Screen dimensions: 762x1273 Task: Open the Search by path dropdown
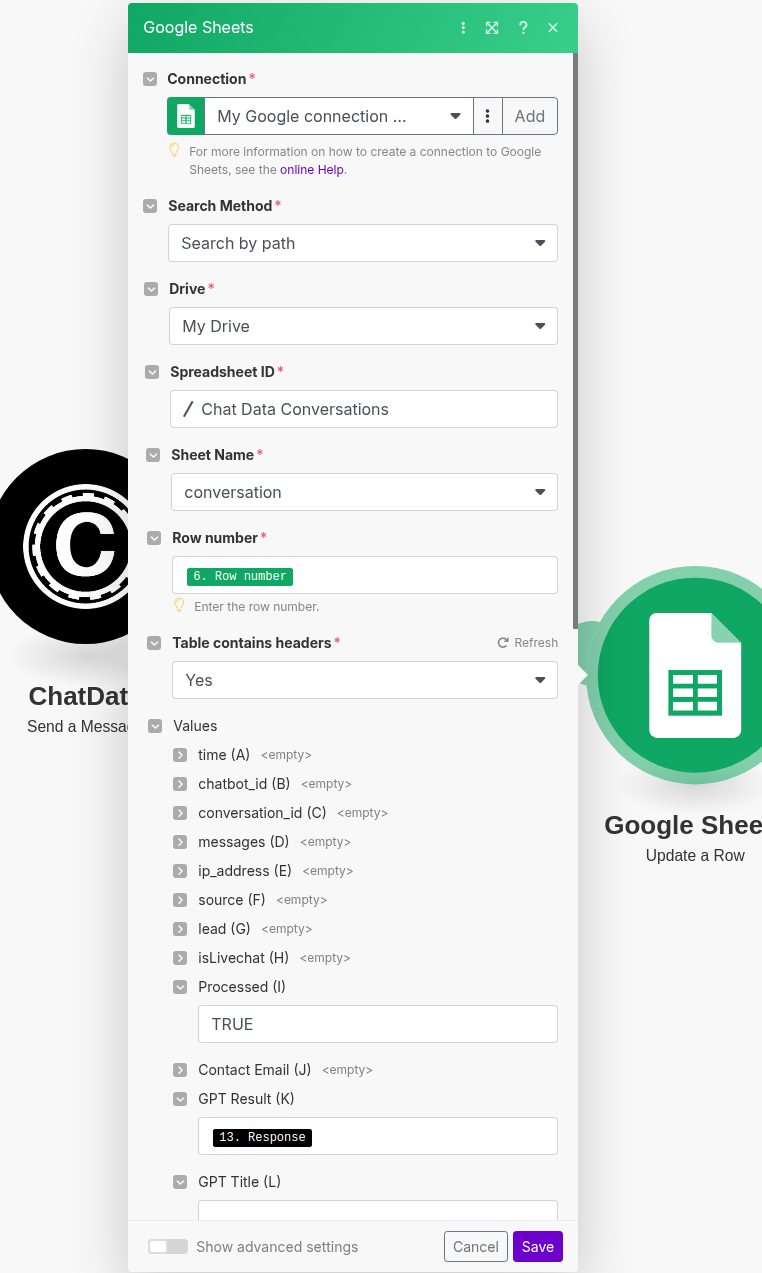[363, 243]
